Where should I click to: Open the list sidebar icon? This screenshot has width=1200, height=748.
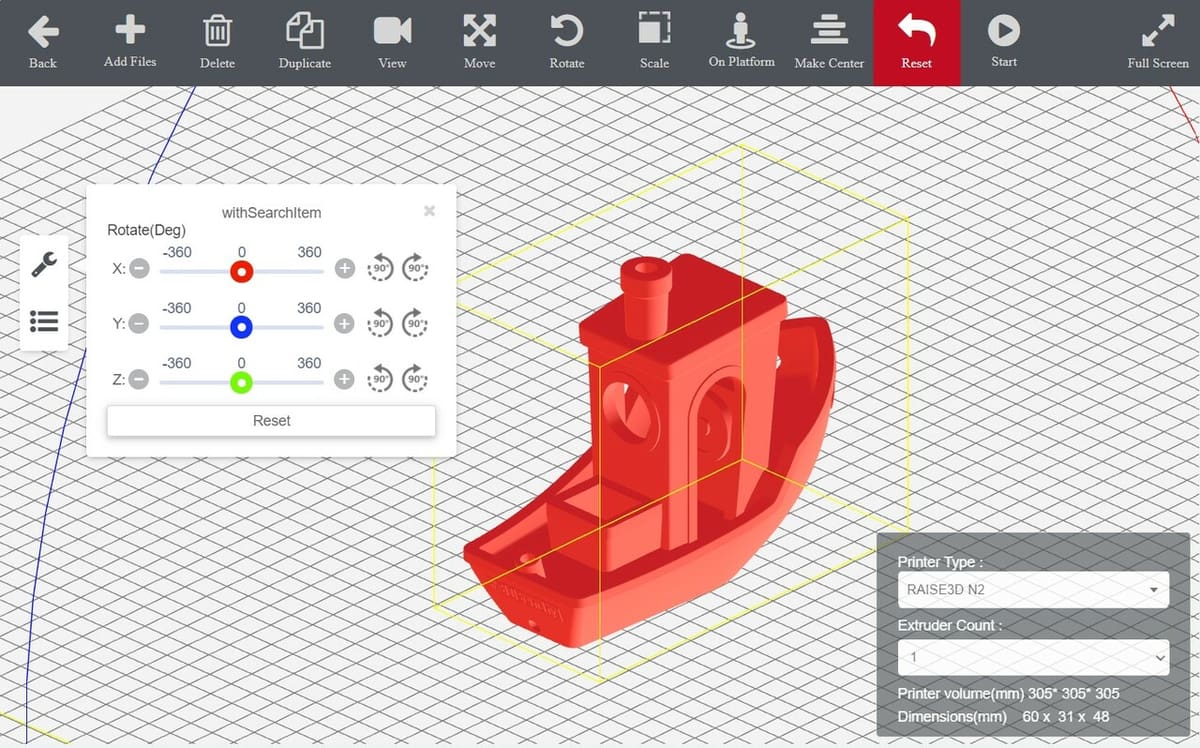pyautogui.click(x=44, y=321)
